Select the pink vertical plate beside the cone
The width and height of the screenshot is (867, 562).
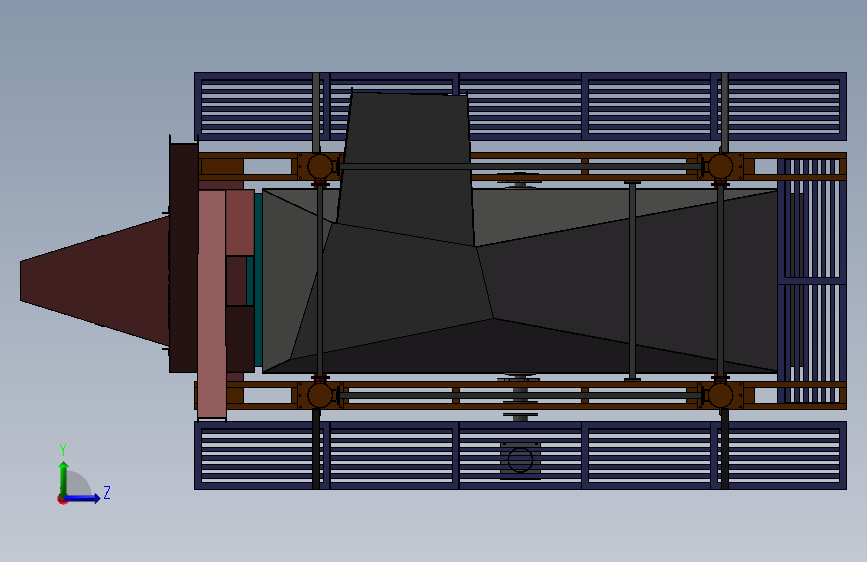212,304
